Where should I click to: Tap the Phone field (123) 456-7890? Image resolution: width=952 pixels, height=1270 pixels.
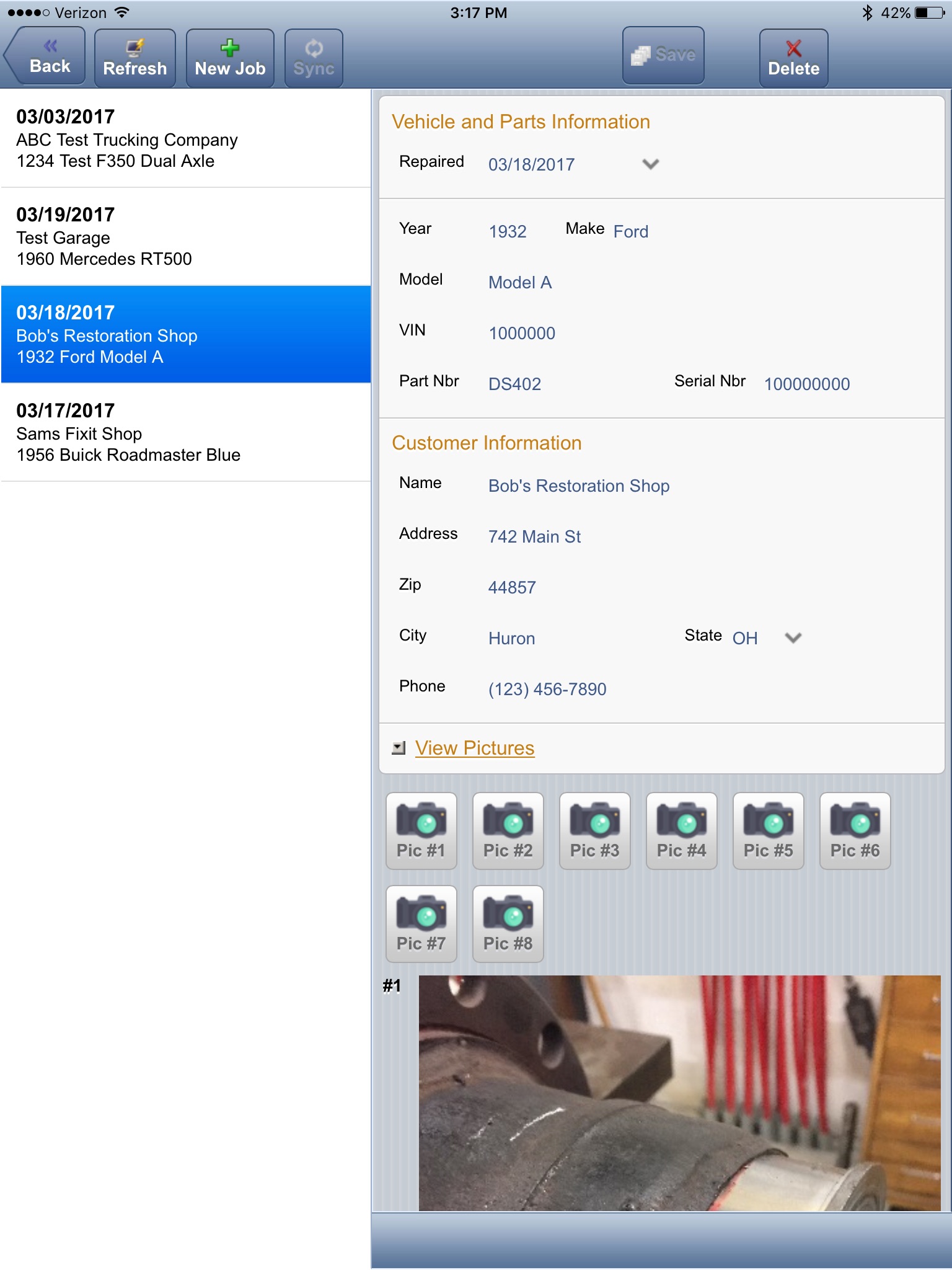tap(547, 689)
